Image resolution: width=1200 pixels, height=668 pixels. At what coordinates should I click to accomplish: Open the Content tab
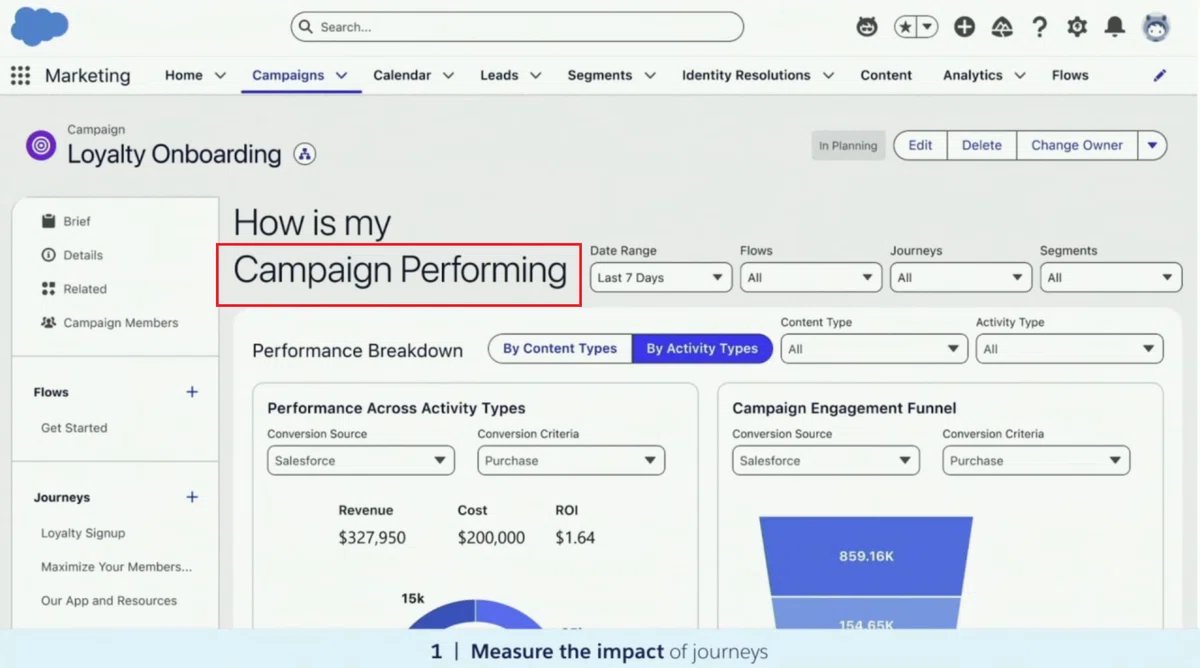886,75
